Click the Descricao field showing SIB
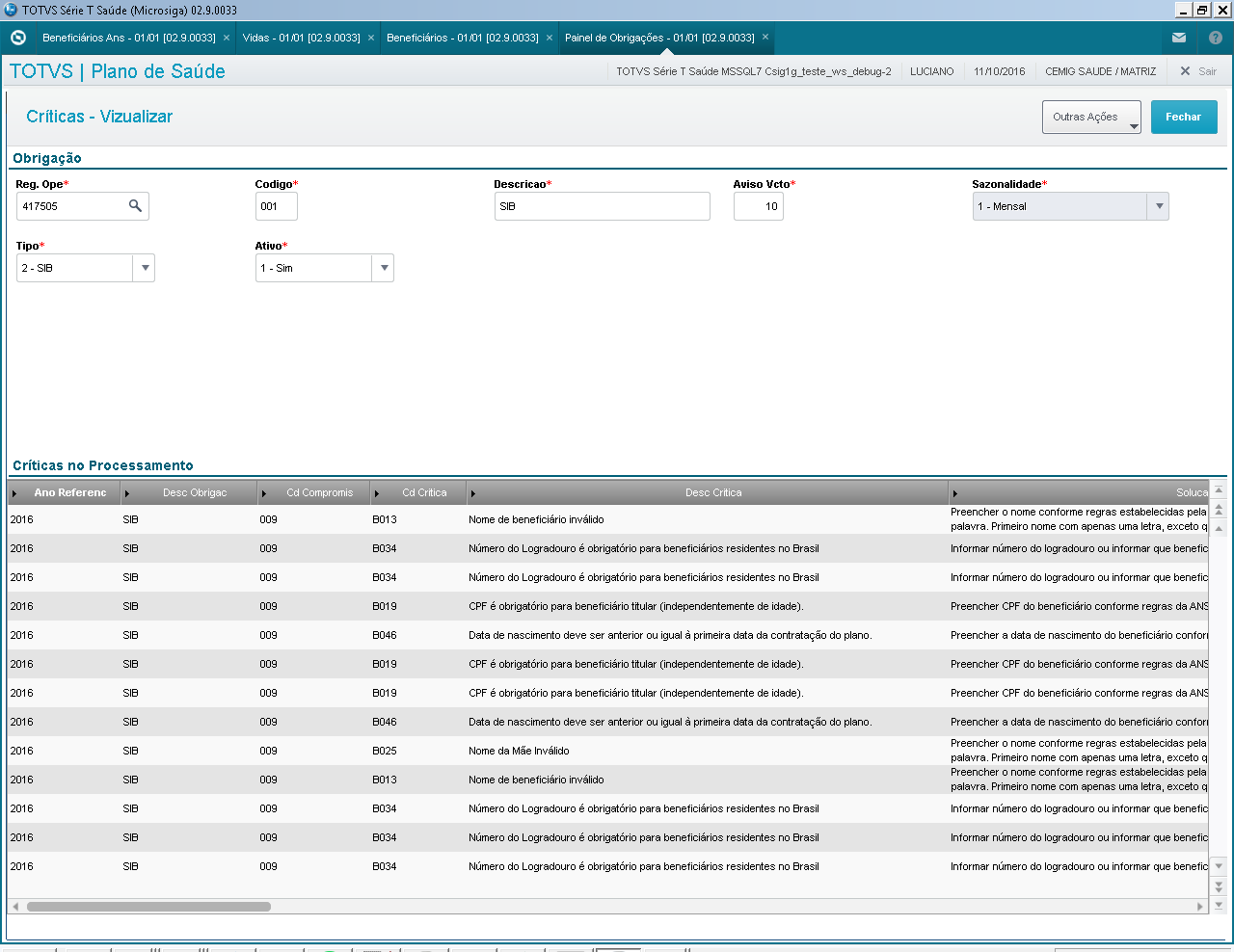This screenshot has width=1234, height=952. tap(603, 206)
